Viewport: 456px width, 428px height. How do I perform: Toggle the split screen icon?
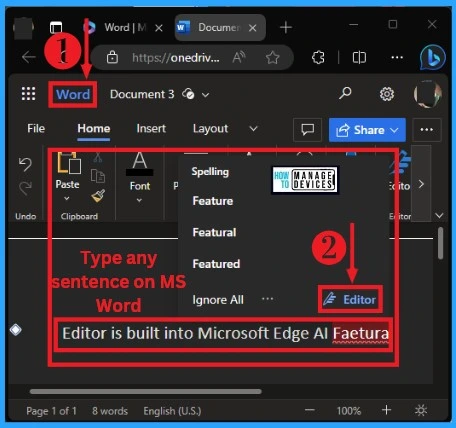coord(359,57)
